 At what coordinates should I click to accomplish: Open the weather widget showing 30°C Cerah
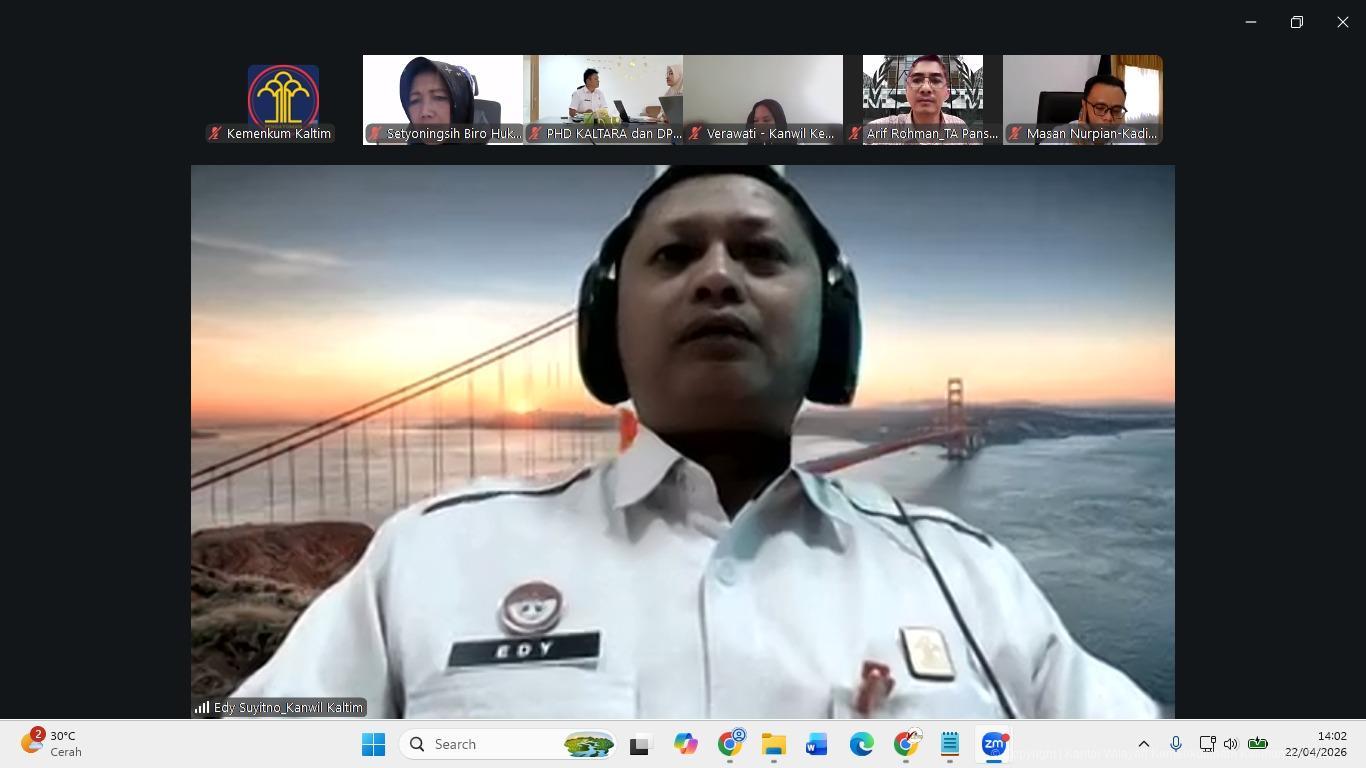pyautogui.click(x=52, y=744)
